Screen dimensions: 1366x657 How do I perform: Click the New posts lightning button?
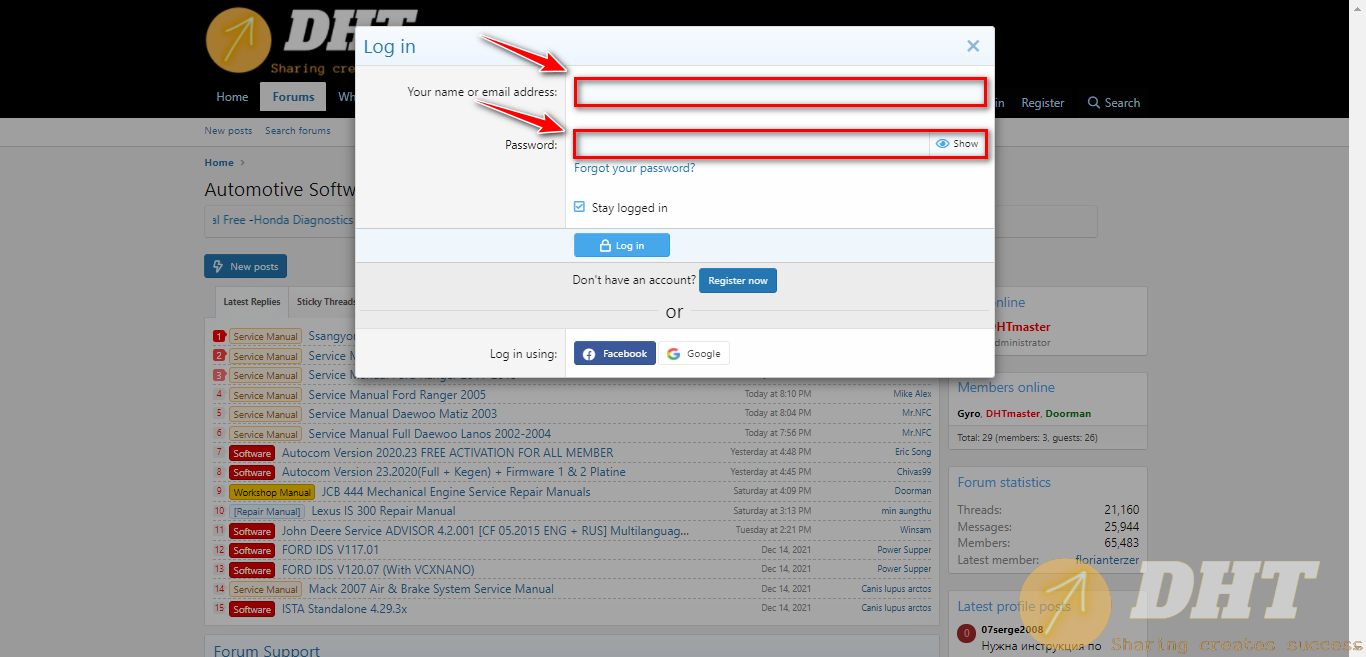coord(245,266)
